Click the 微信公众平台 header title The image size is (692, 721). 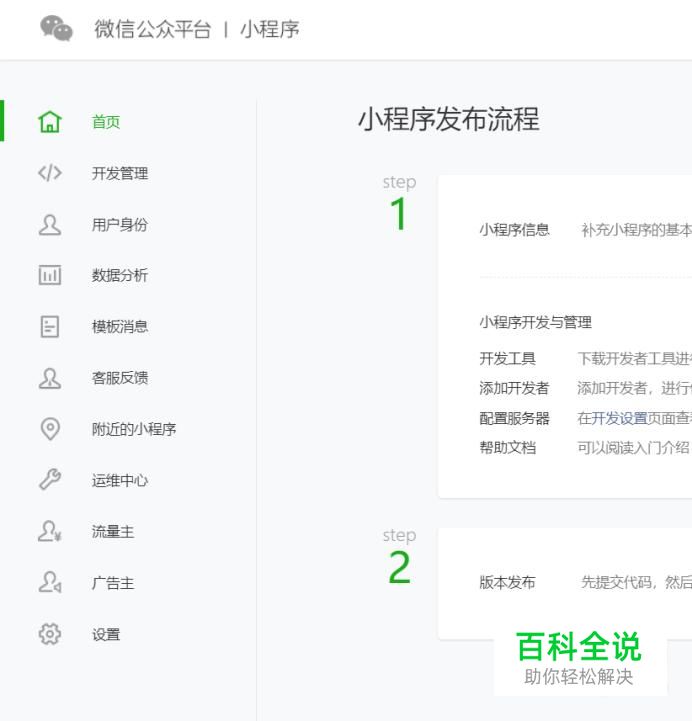[153, 29]
